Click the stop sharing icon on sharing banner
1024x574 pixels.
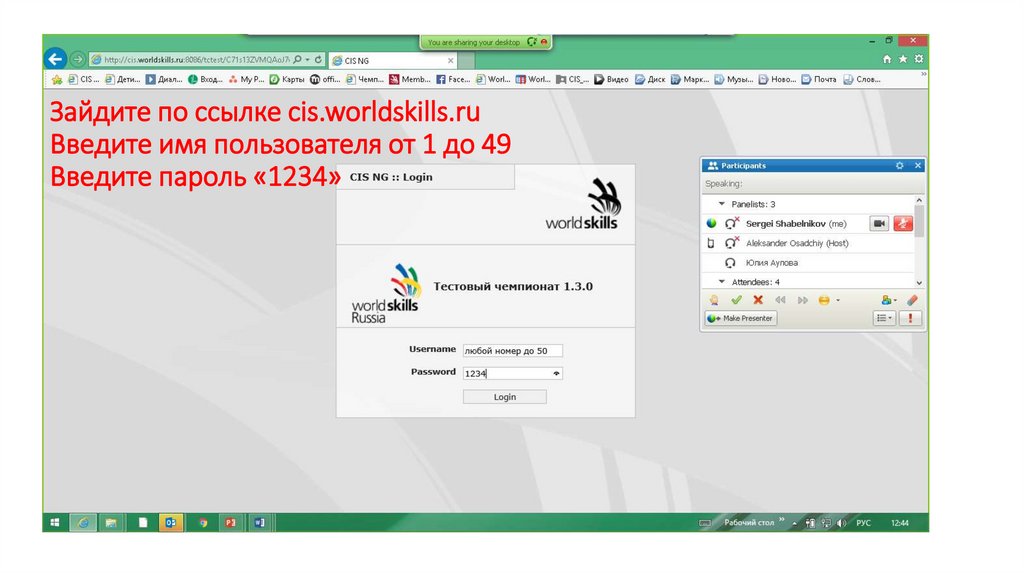click(x=544, y=42)
